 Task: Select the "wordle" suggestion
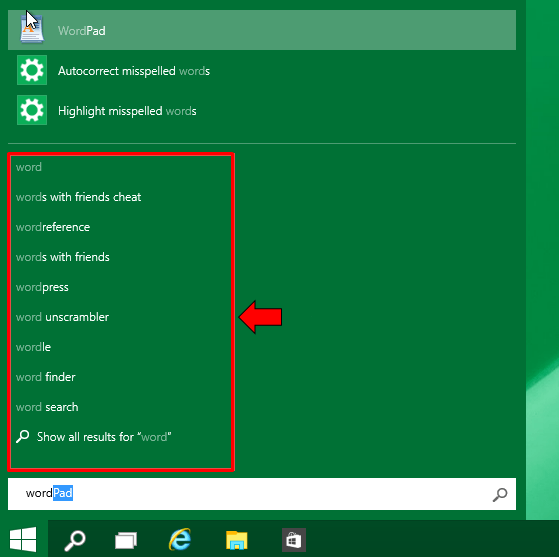pyautogui.click(x=33, y=347)
